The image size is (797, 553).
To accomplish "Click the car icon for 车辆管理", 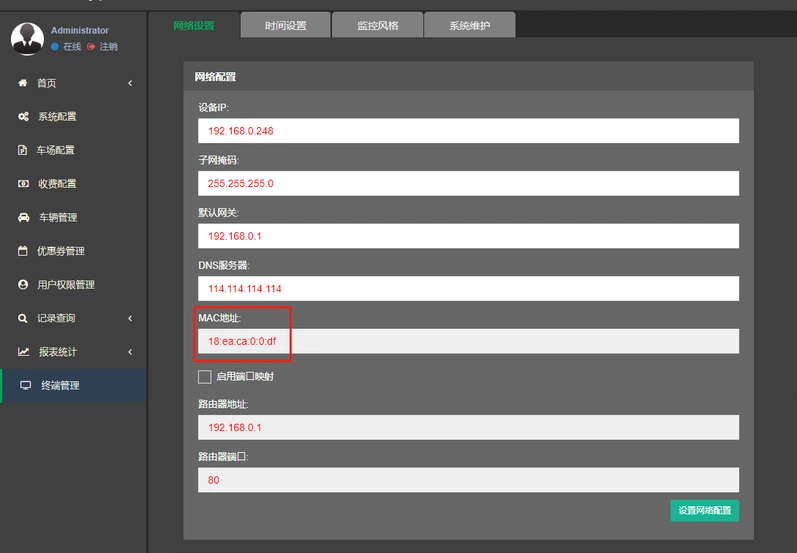I will [x=24, y=218].
